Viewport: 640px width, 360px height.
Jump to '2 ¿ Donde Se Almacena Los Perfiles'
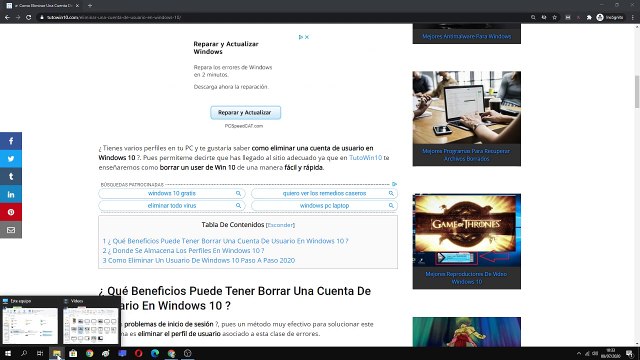pyautogui.click(x=183, y=251)
